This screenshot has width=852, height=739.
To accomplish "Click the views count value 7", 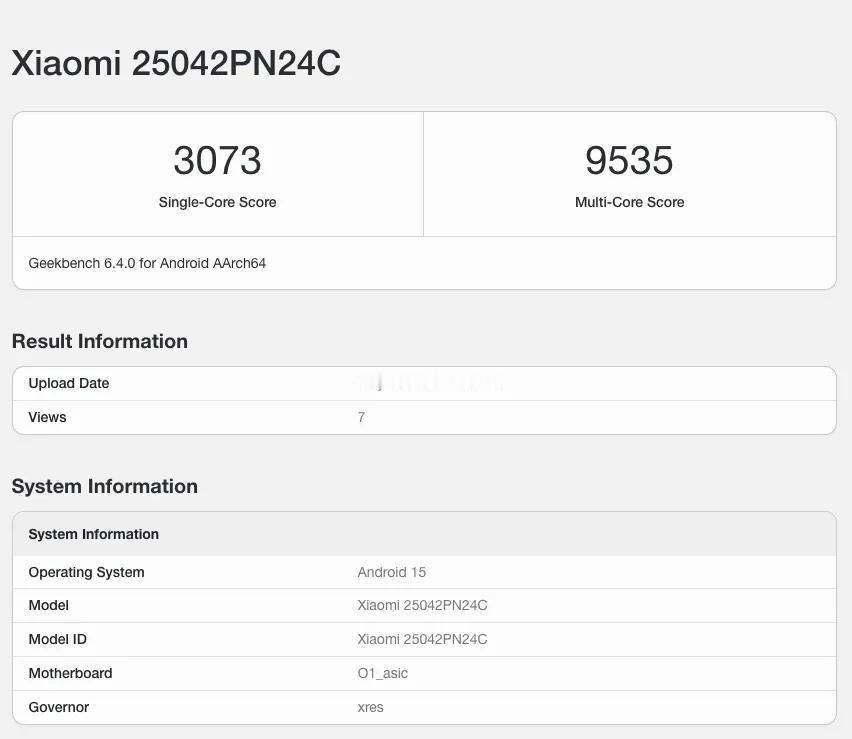I will tap(361, 417).
